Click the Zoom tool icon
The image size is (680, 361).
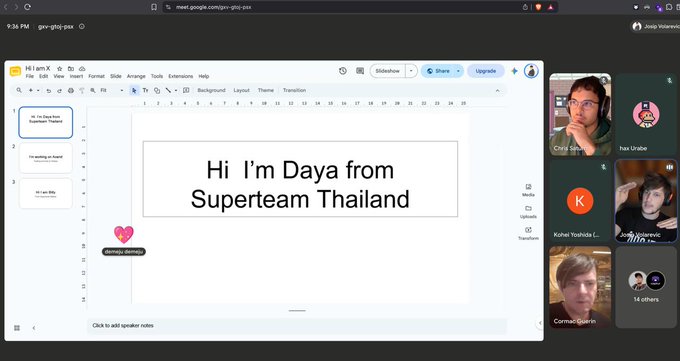coord(93,90)
